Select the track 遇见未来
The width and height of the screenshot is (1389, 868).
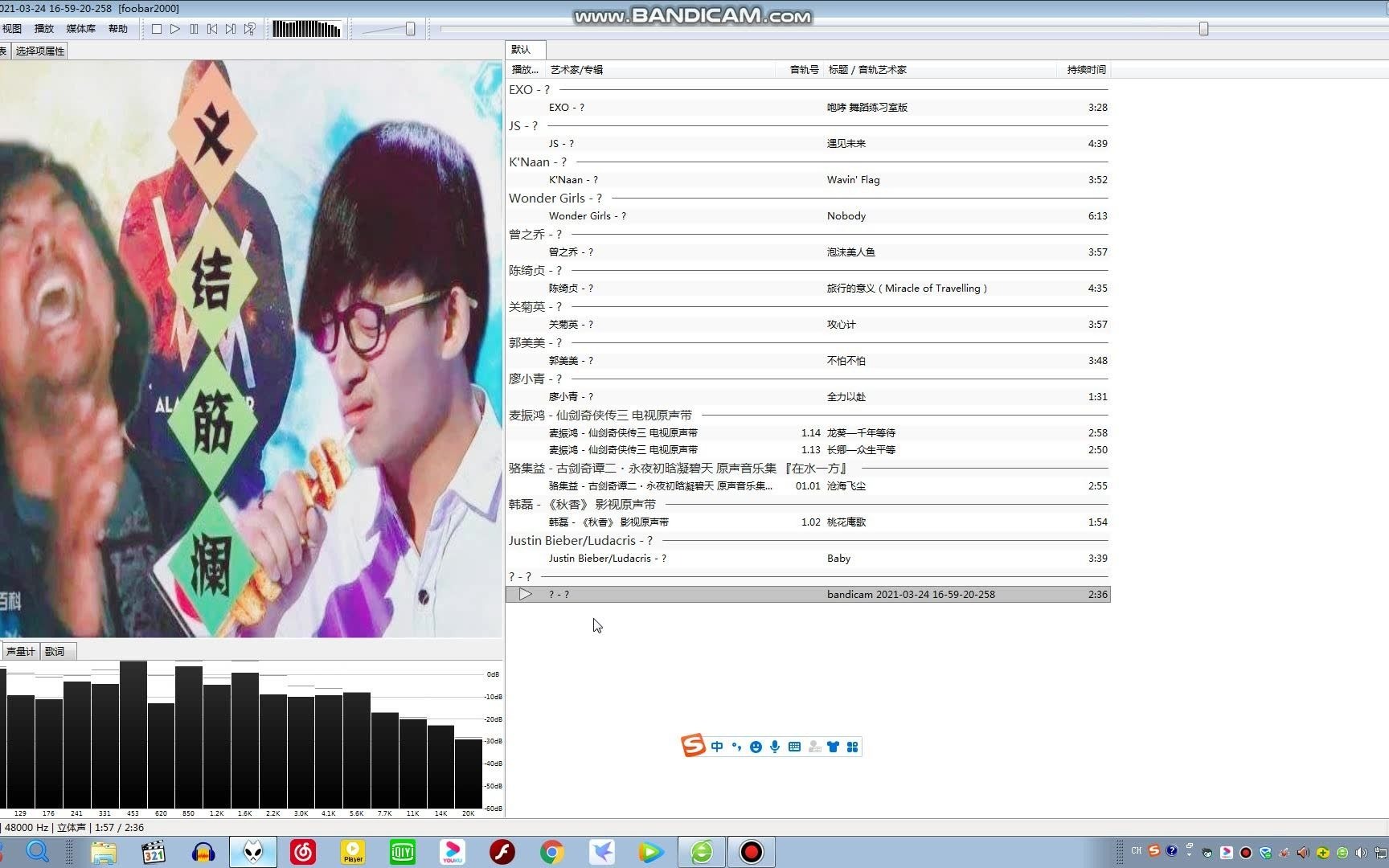point(808,144)
